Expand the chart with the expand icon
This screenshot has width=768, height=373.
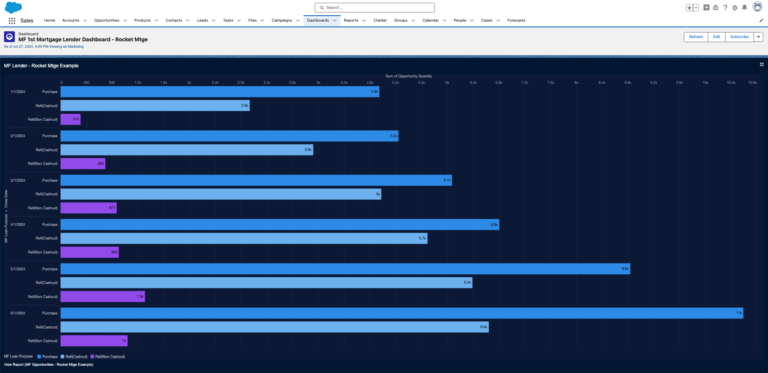[762, 65]
